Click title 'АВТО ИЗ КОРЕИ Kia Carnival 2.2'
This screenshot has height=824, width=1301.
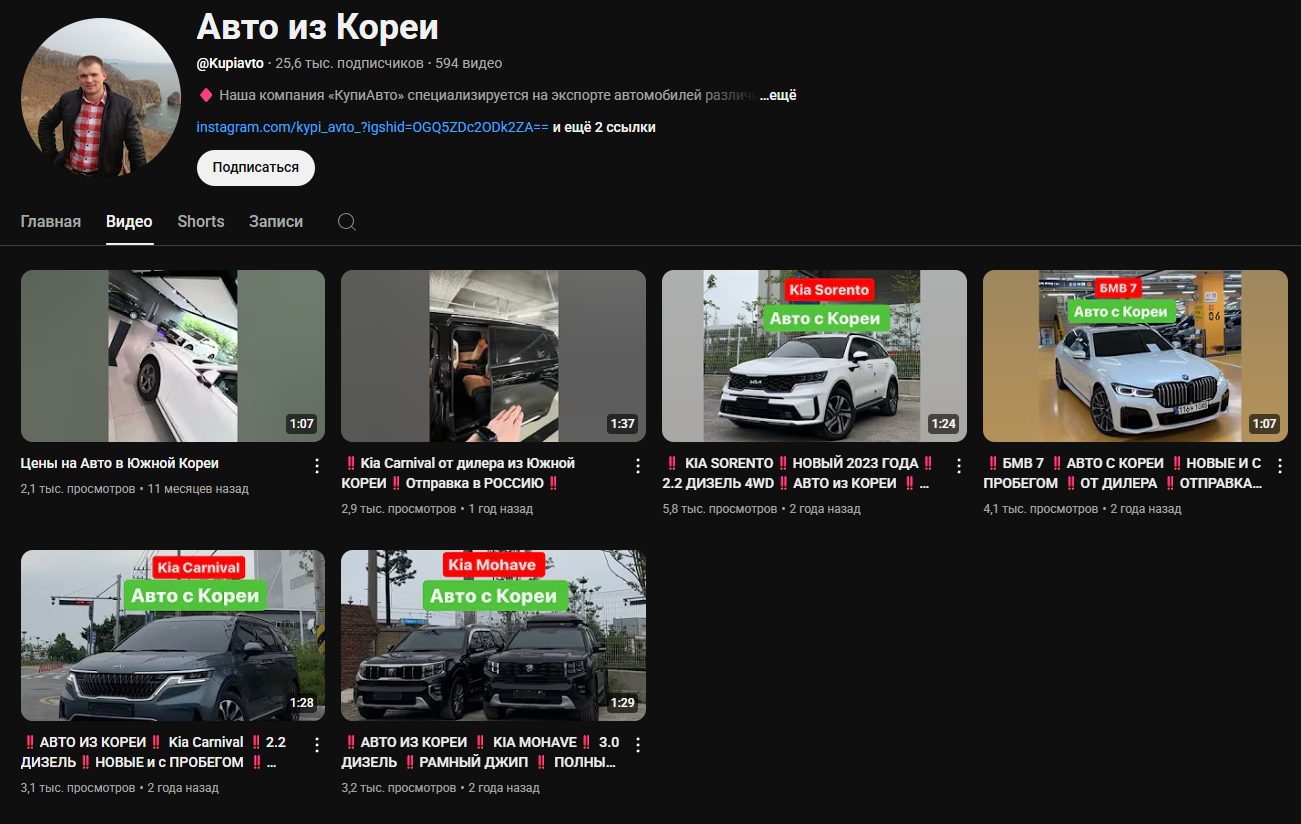tap(155, 752)
